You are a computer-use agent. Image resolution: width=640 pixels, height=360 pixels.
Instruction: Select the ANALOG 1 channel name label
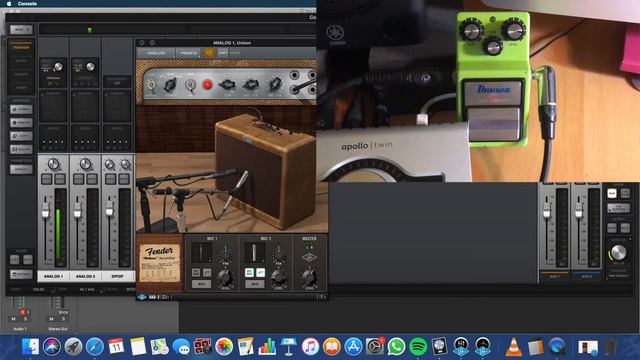tap(53, 276)
